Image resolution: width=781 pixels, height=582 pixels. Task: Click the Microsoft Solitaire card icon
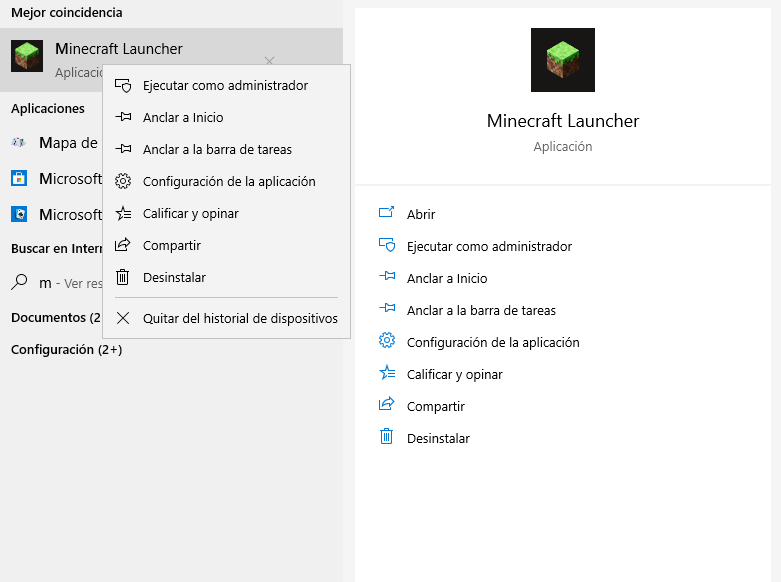[19, 214]
